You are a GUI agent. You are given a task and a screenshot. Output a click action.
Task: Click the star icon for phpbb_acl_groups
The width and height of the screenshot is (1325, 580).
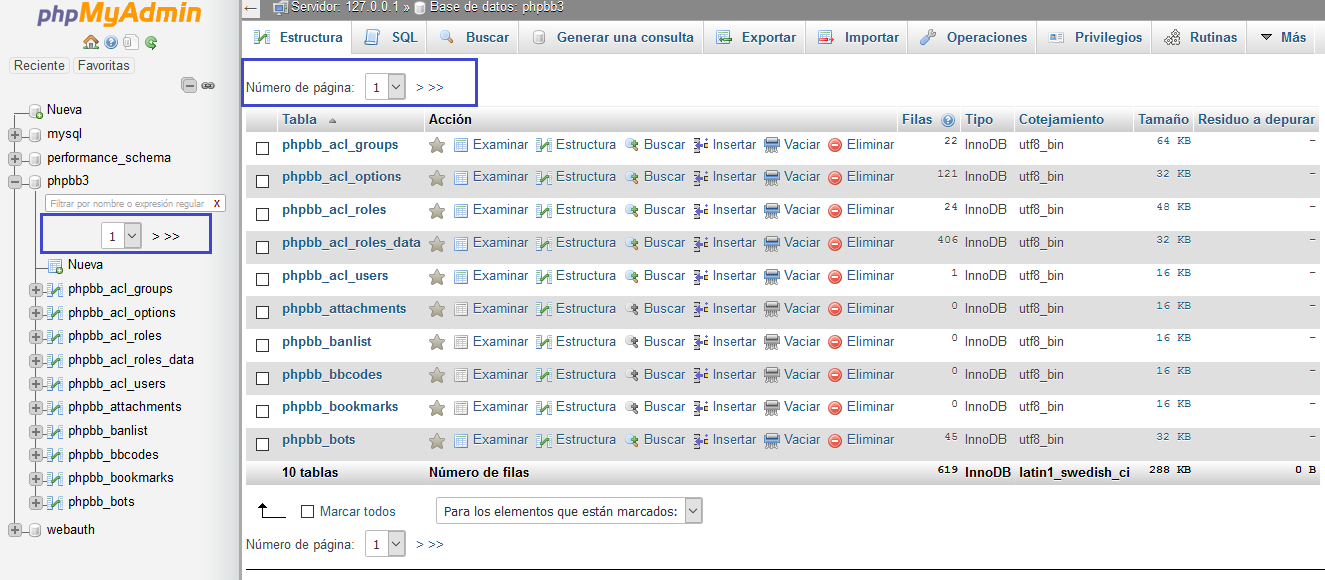click(437, 145)
